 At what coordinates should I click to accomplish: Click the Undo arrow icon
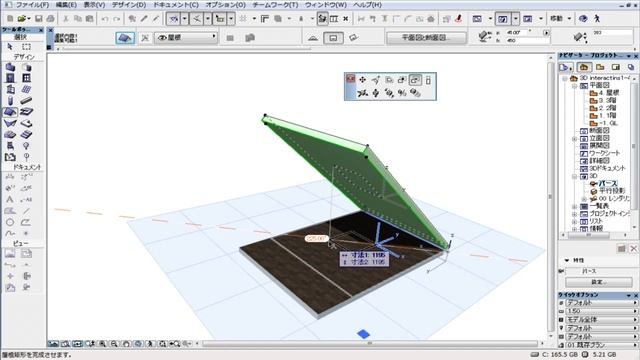[x=105, y=19]
